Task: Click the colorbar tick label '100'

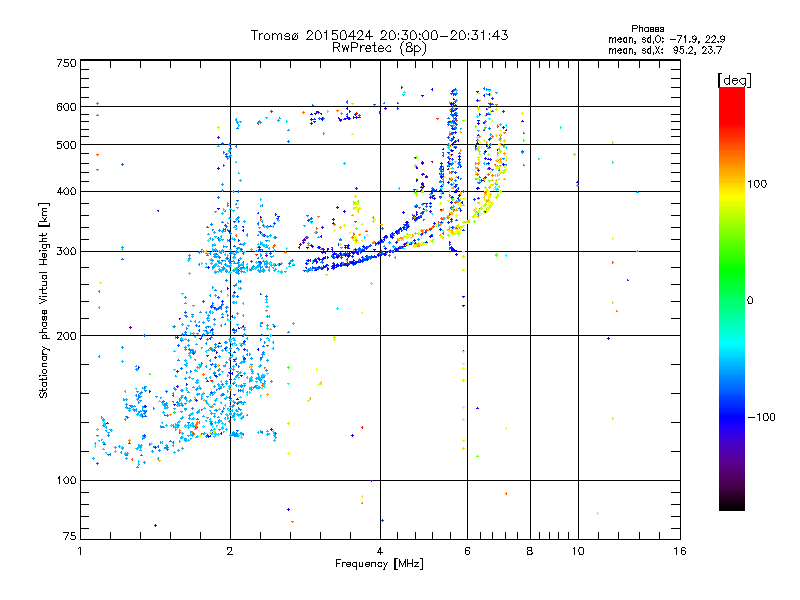Action: pyautogui.click(x=757, y=184)
